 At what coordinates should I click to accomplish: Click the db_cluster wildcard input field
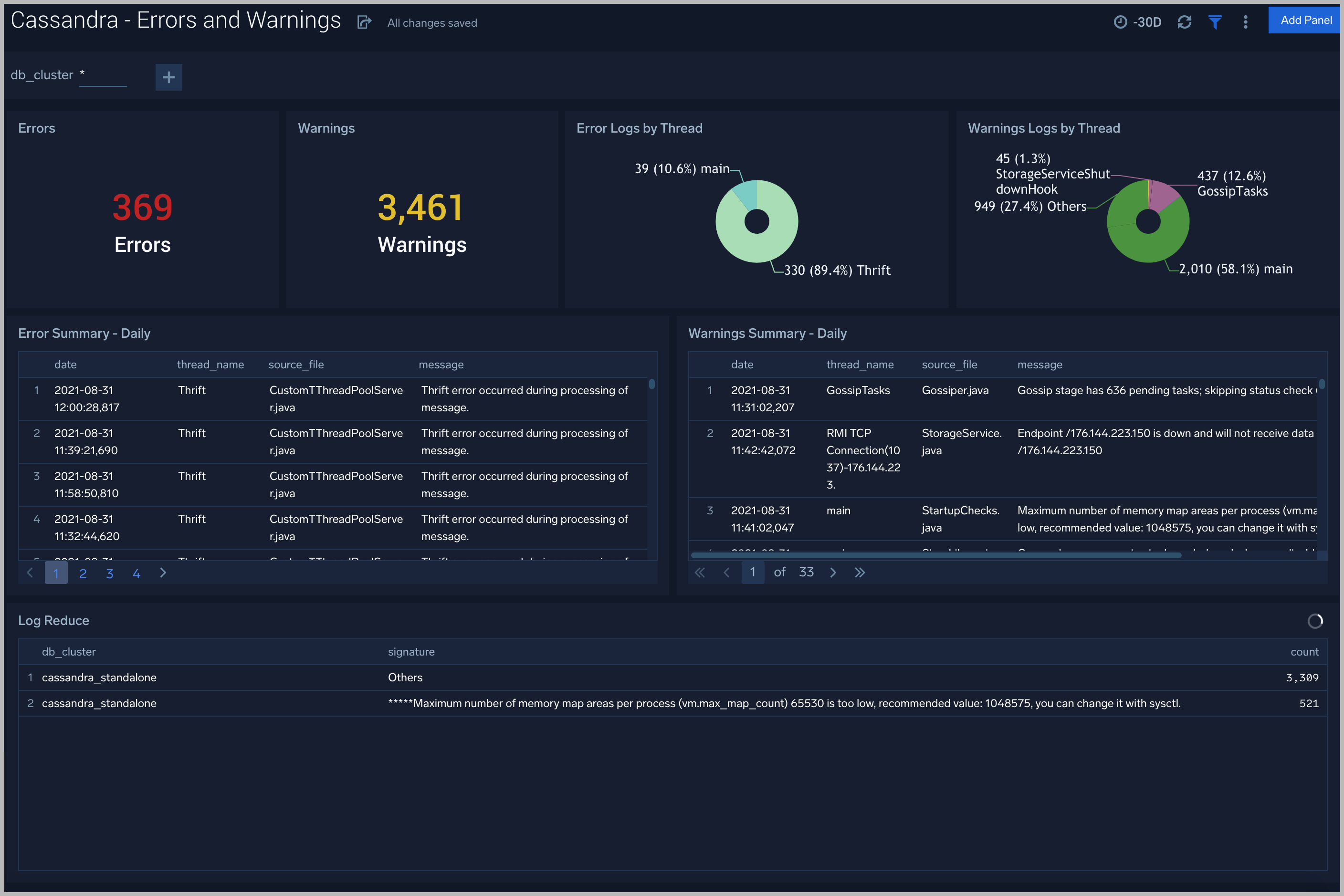[103, 74]
